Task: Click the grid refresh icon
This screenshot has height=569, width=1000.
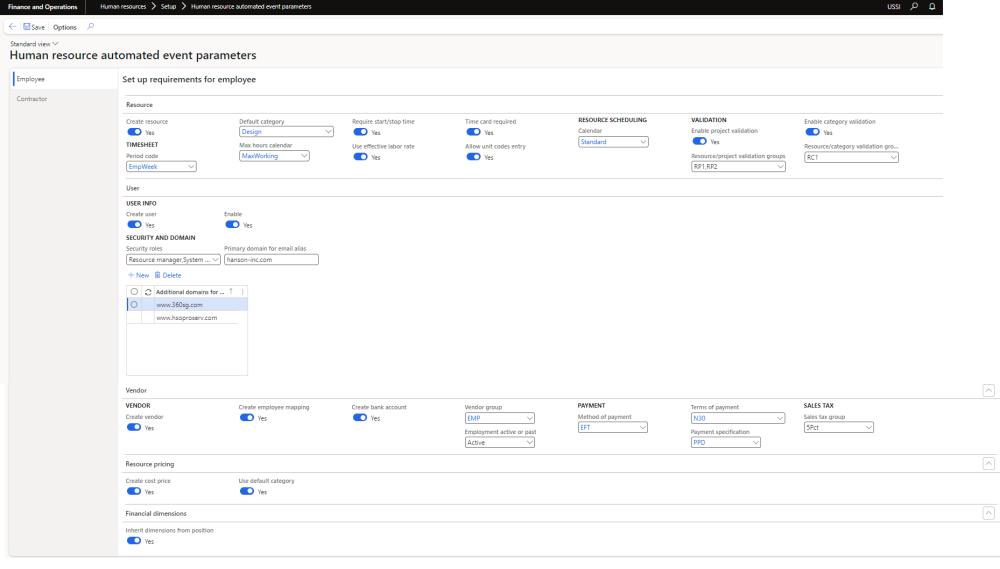Action: click(148, 291)
